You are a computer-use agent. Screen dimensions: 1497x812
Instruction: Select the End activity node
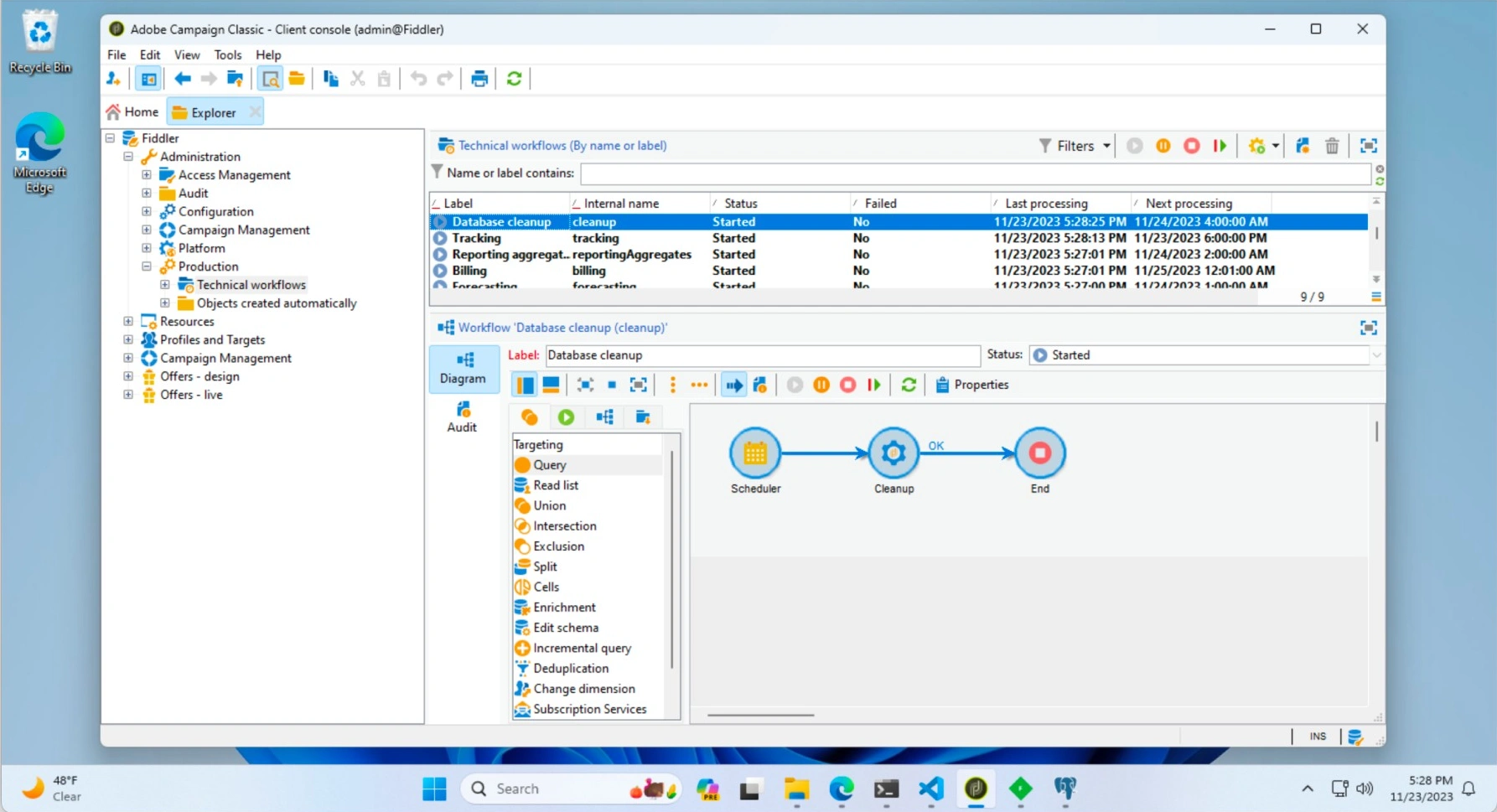(x=1039, y=453)
